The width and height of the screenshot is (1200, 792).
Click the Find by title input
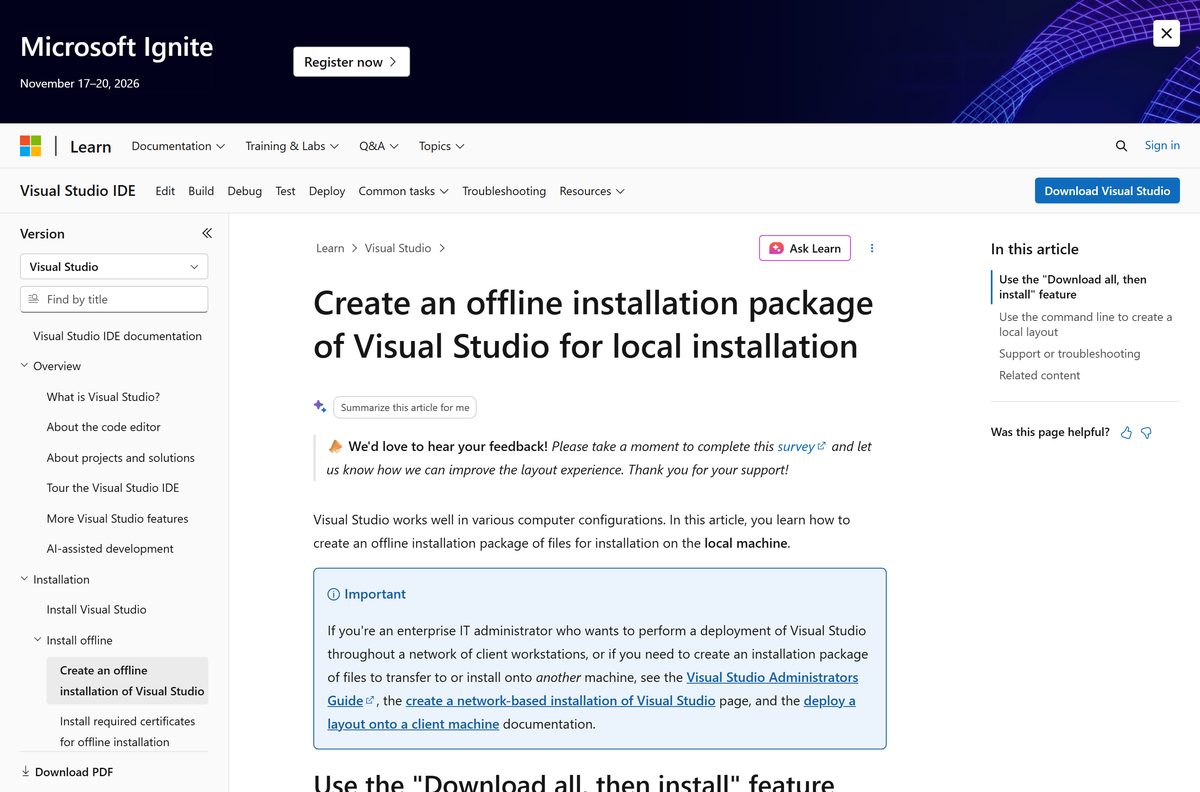[x=114, y=299]
